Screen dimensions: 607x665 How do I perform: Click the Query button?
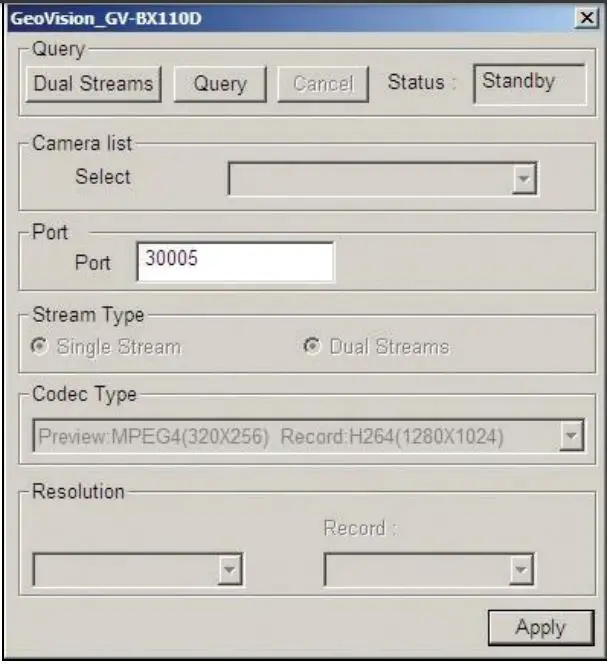tap(220, 84)
